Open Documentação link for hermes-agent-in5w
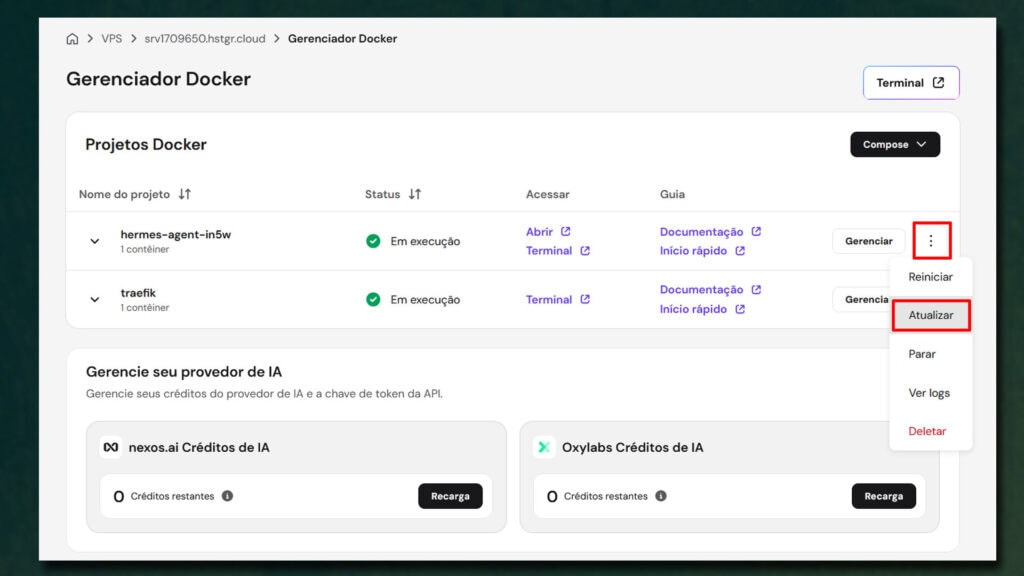Viewport: 1024px width, 576px height. pyautogui.click(x=701, y=232)
